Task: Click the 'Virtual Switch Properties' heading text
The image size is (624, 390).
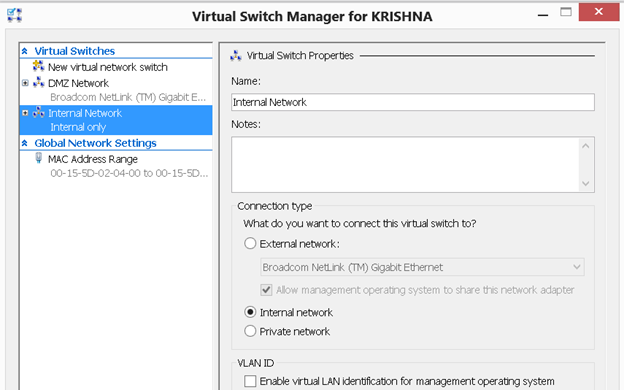Action: (x=300, y=56)
